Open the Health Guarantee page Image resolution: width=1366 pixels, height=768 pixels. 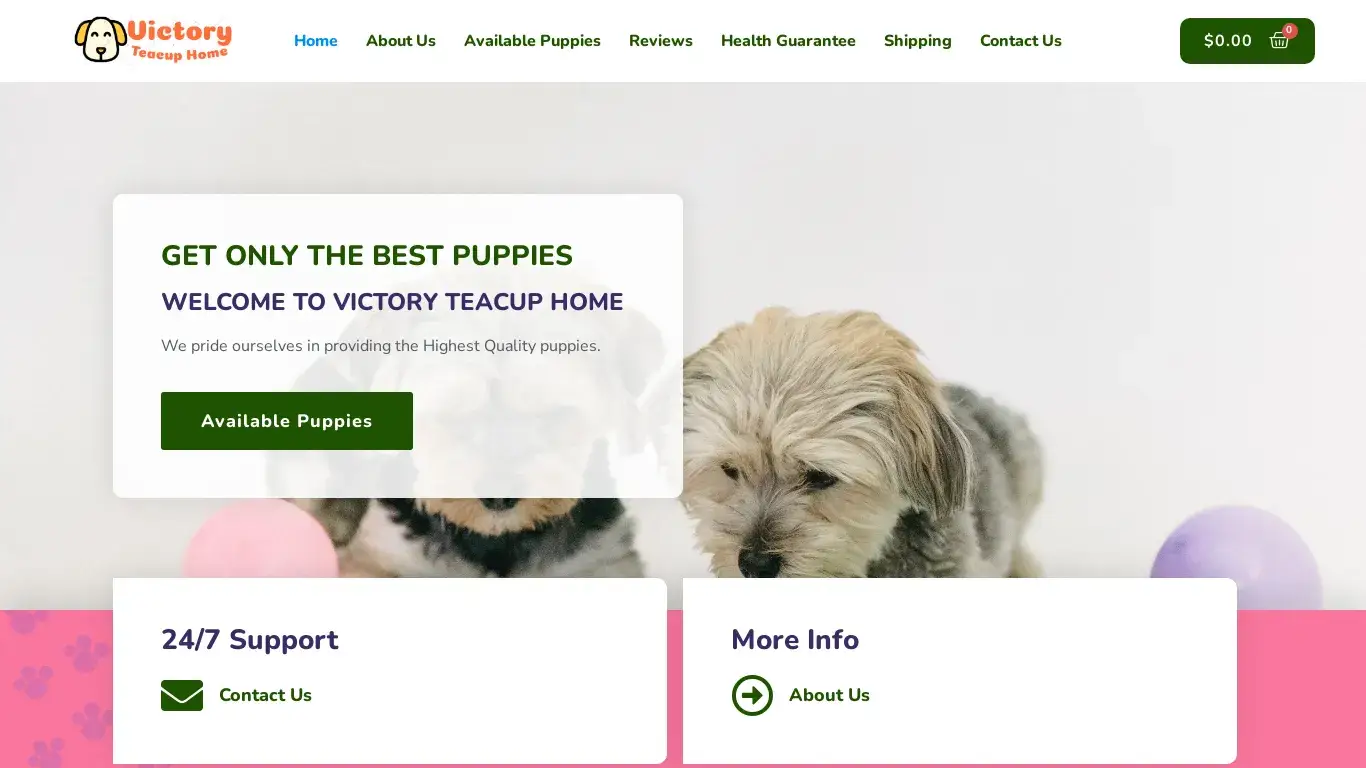point(788,41)
